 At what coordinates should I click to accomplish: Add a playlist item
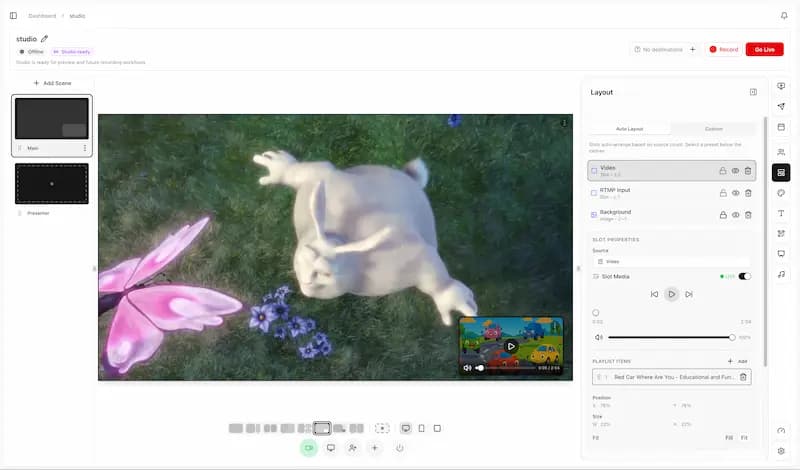tap(738, 361)
